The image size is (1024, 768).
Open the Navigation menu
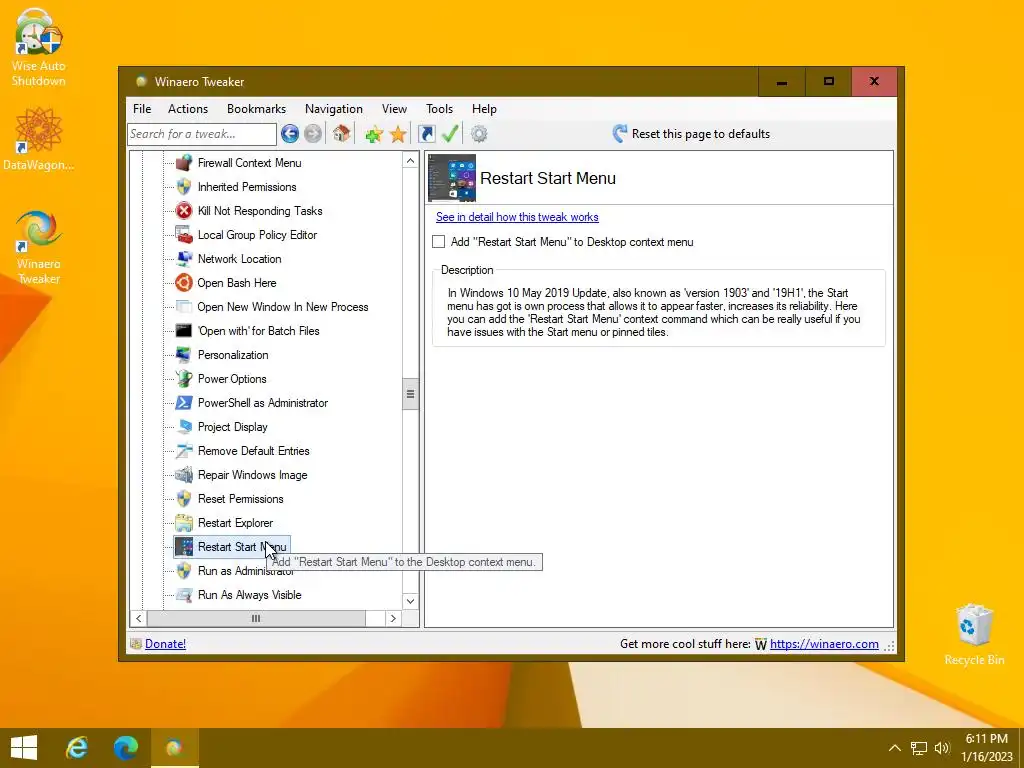334,109
